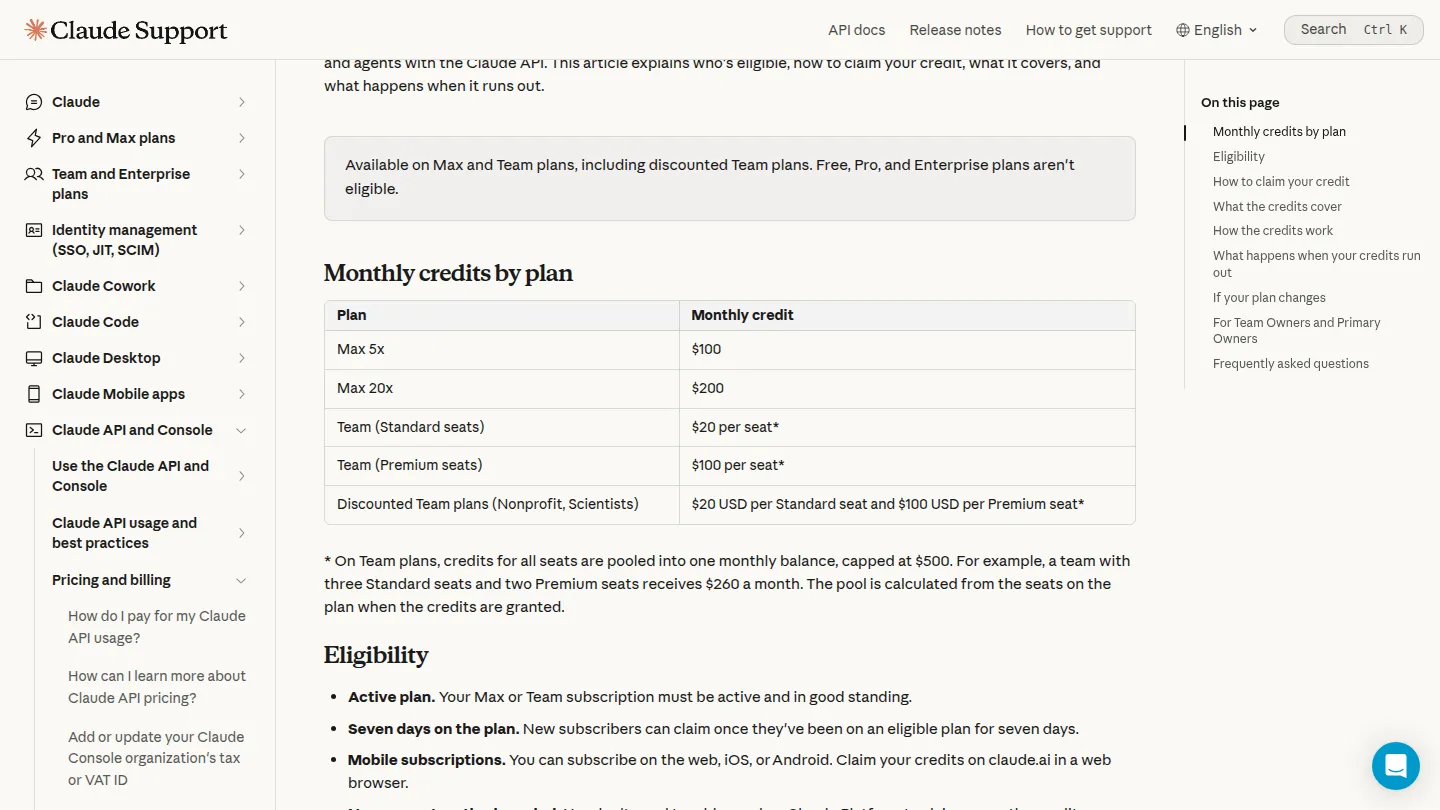The height and width of the screenshot is (810, 1440).
Task: Click the Claude Cowork folder icon
Action: [x=34, y=286]
